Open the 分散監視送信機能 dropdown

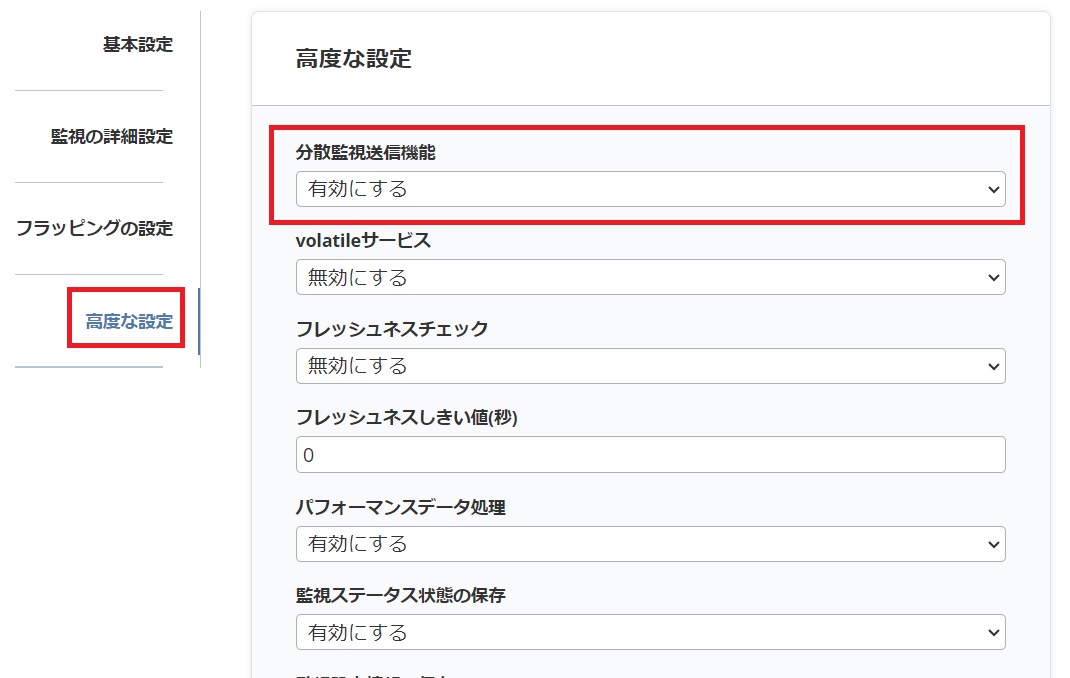(x=650, y=188)
